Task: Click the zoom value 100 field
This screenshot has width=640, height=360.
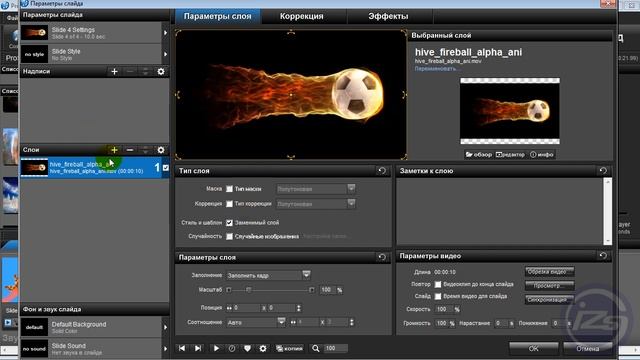Action: (336, 348)
